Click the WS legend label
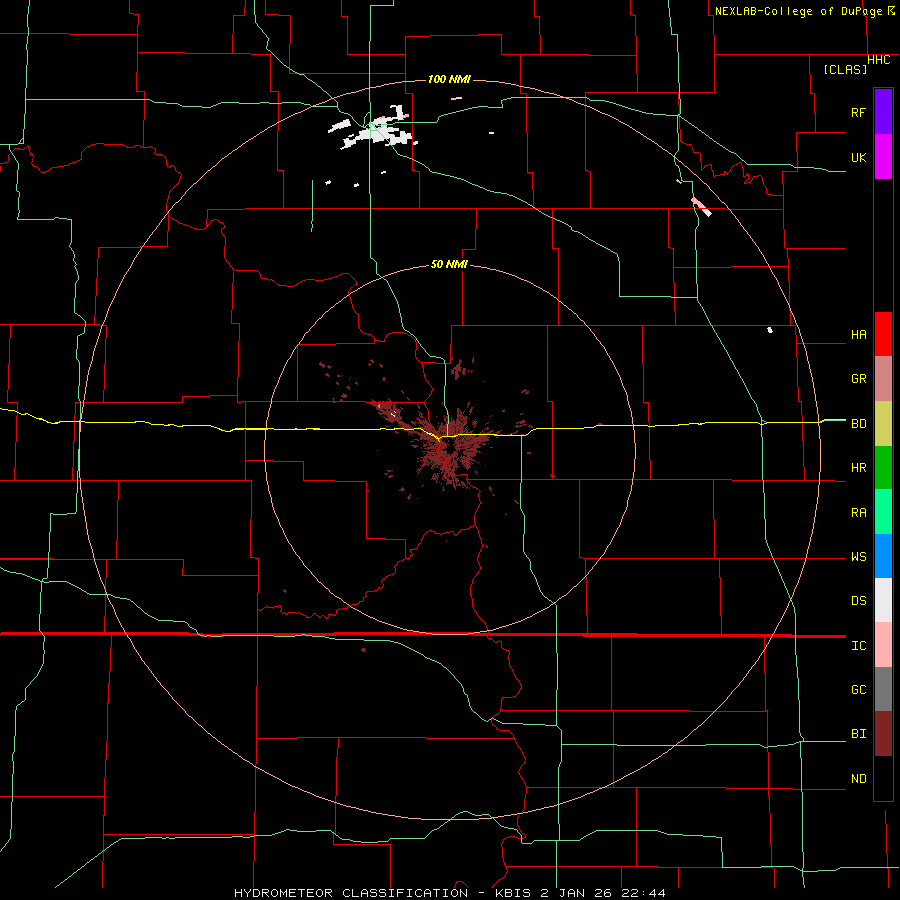The width and height of the screenshot is (900, 900). (858, 557)
